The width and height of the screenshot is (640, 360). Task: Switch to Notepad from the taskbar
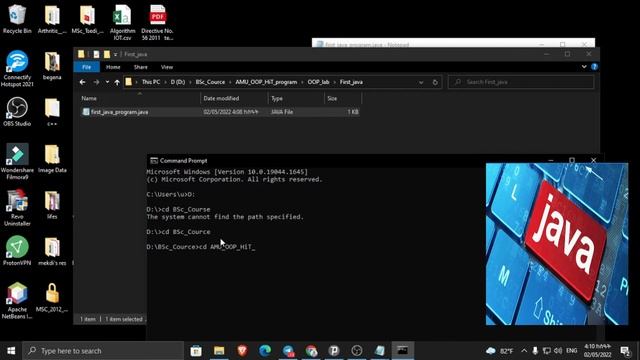coord(380,351)
